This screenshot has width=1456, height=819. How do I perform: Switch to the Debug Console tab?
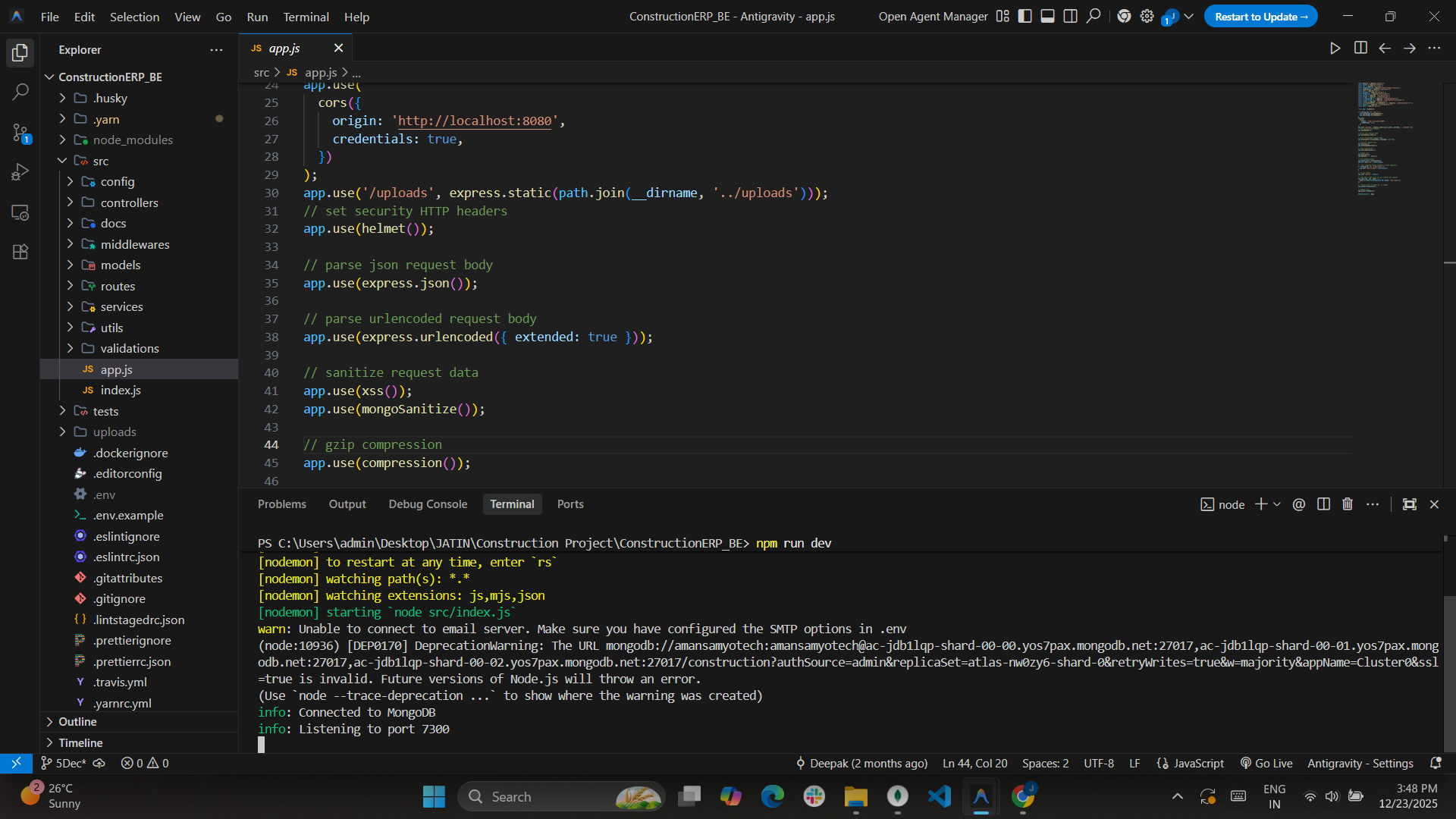[428, 504]
